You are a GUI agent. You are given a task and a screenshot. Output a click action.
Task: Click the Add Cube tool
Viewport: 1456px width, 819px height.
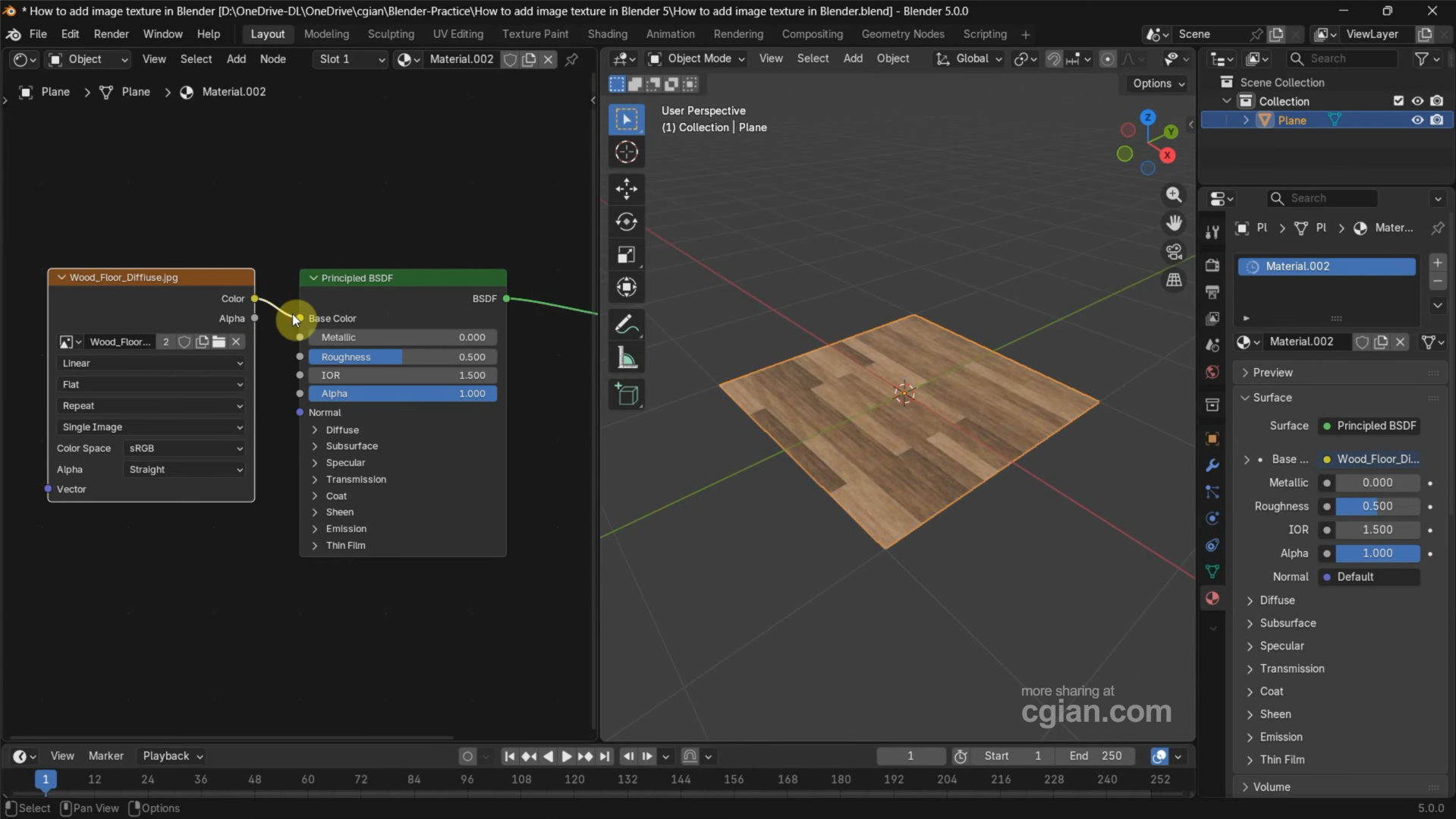(626, 395)
